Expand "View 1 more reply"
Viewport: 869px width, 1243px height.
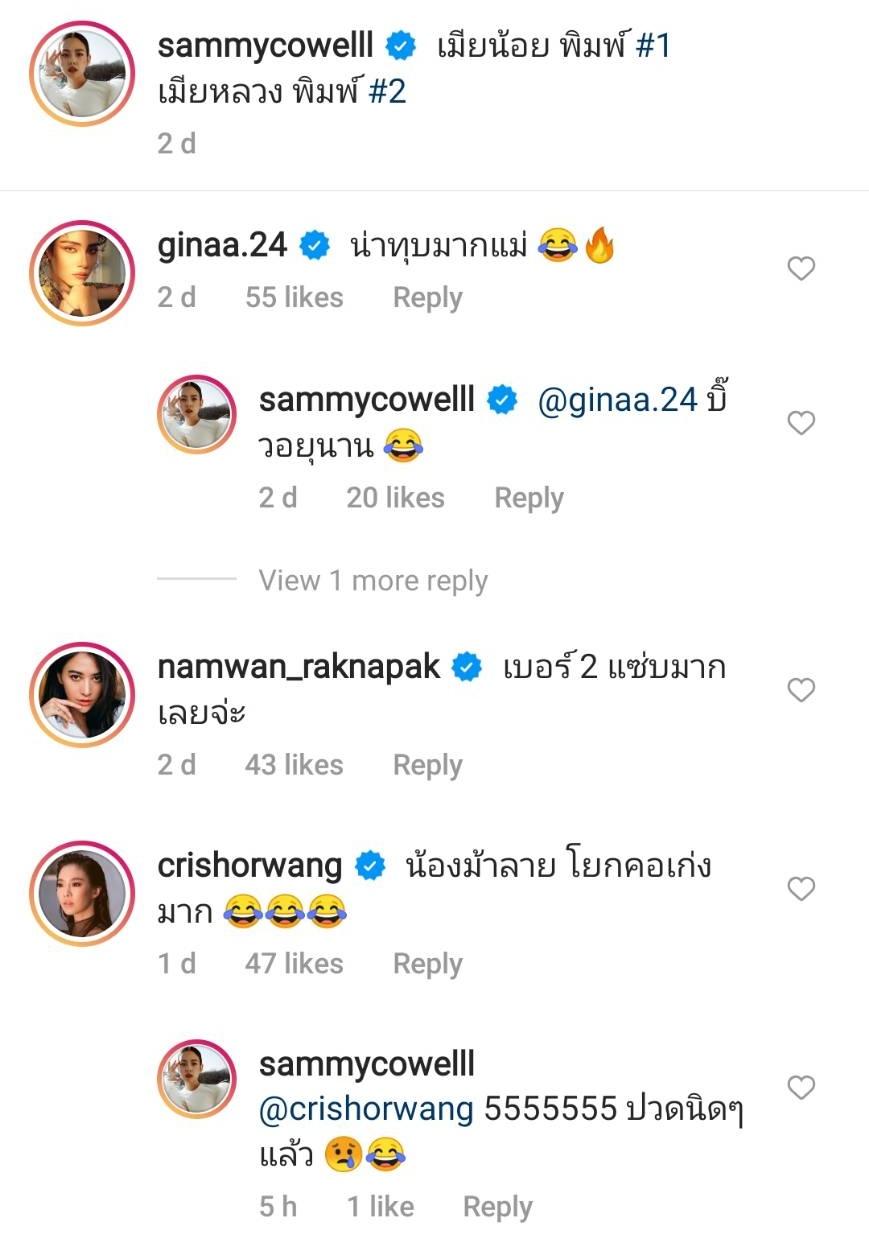[373, 581]
